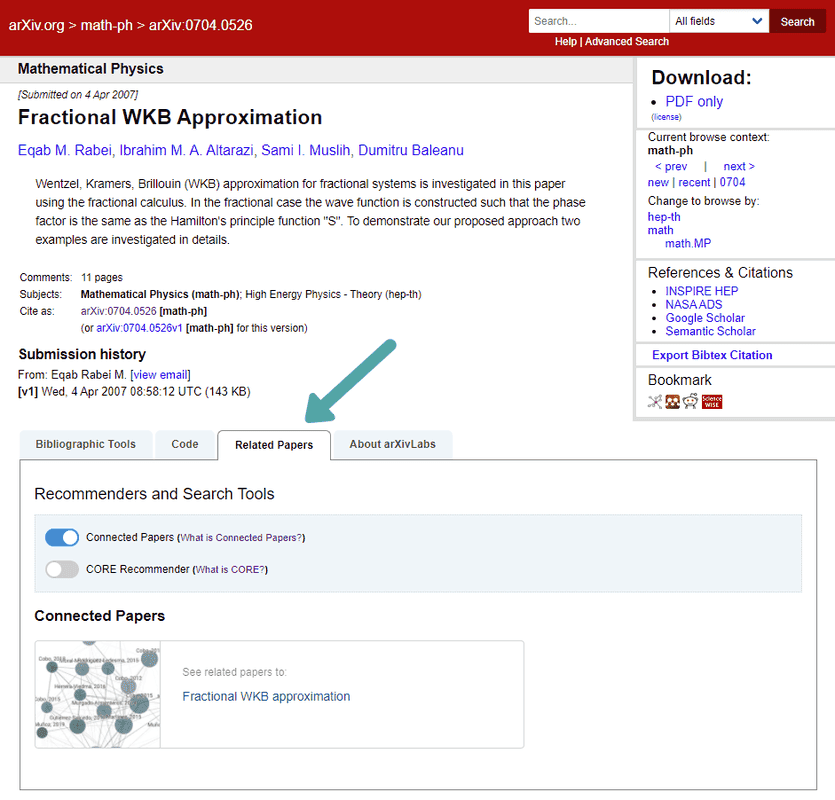835x800 pixels.
Task: Bookmark on CiteULike icon
Action: [x=654, y=402]
